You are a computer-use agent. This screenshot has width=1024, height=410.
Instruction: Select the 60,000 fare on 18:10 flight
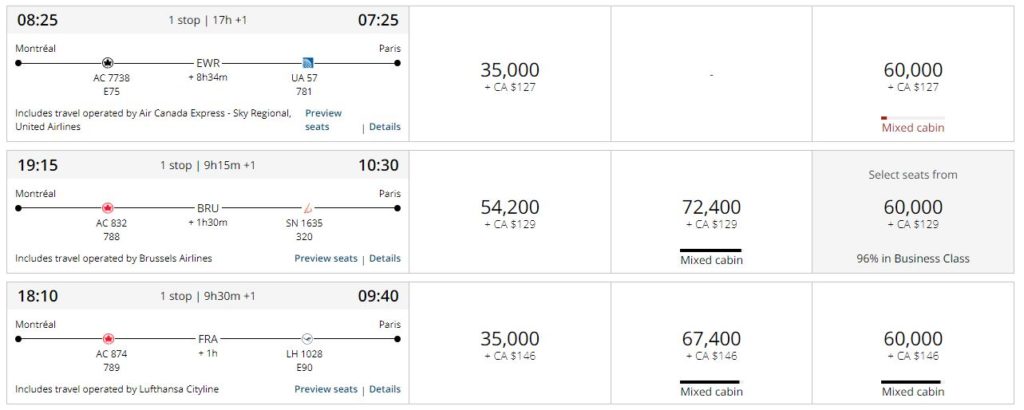(x=912, y=344)
